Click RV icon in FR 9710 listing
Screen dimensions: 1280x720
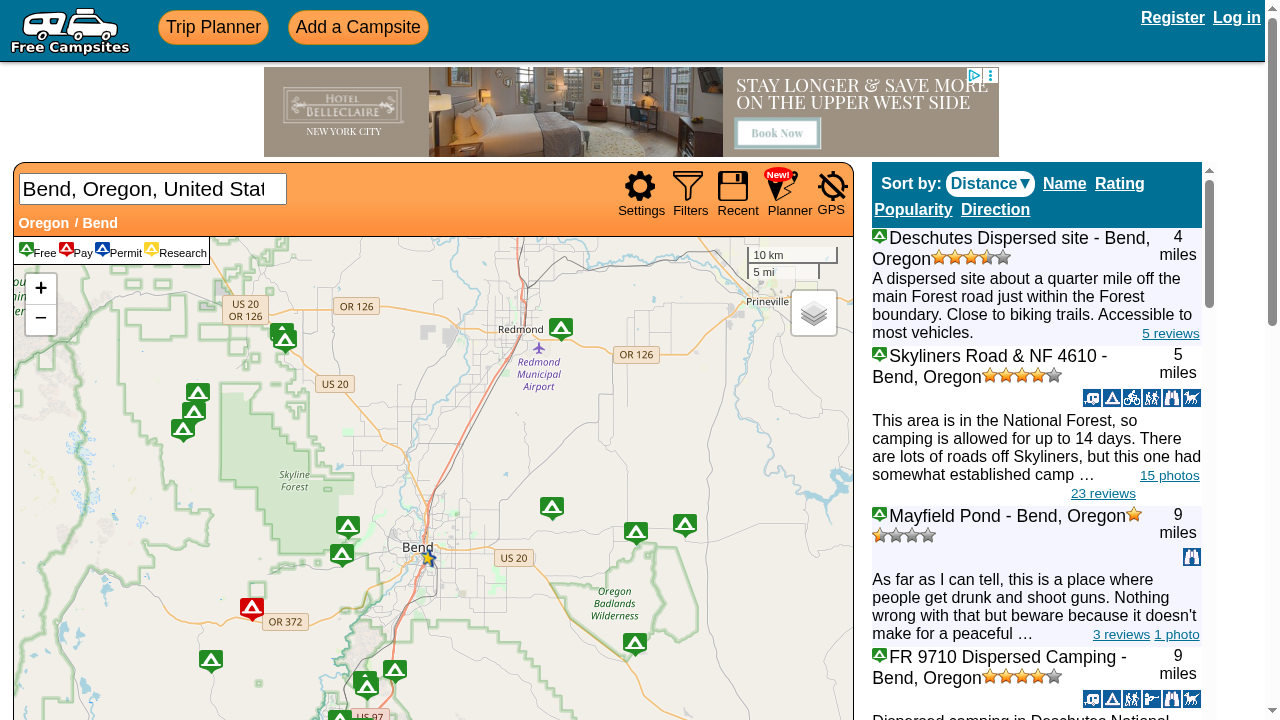(1092, 699)
